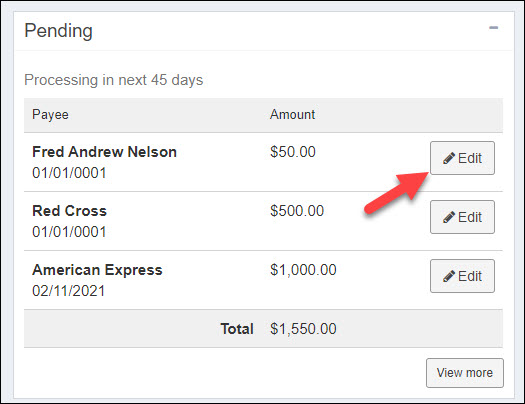Screen dimensions: 525x404
Task: Click the Processing in next 45 days text
Action: point(114,80)
